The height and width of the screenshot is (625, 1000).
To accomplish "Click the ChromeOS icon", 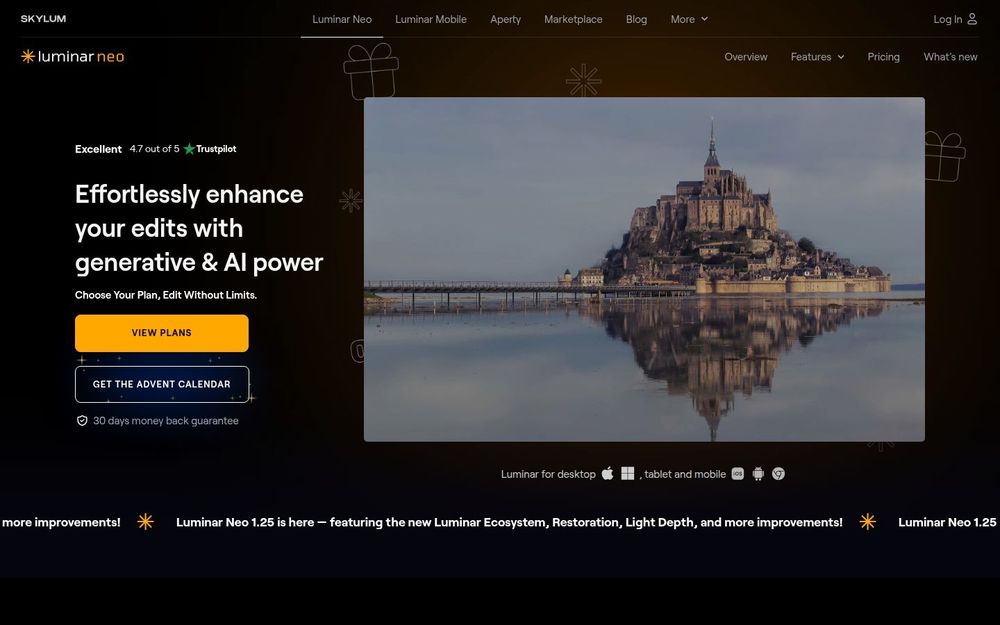I will [778, 474].
